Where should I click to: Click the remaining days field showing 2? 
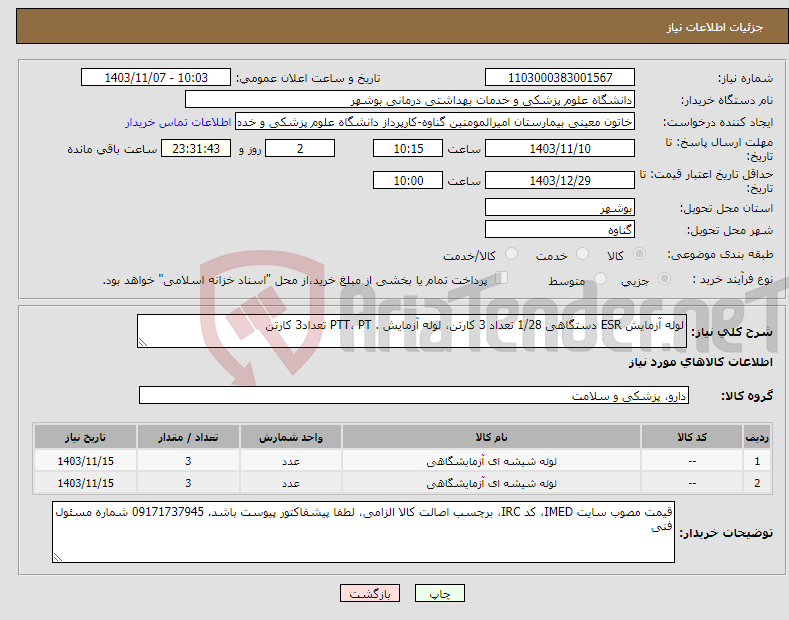pos(300,148)
